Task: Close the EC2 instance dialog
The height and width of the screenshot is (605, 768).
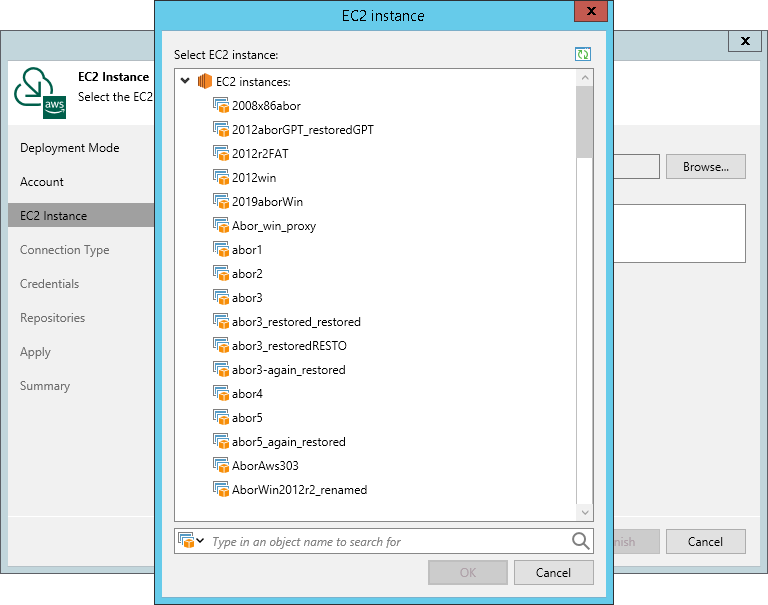Action: (591, 11)
